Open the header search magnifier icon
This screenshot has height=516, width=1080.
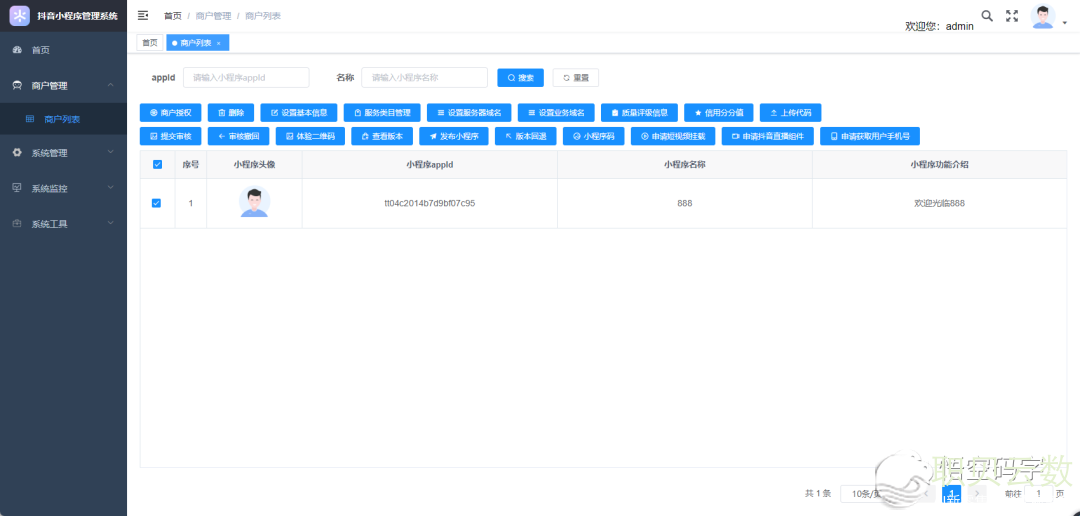click(x=987, y=16)
